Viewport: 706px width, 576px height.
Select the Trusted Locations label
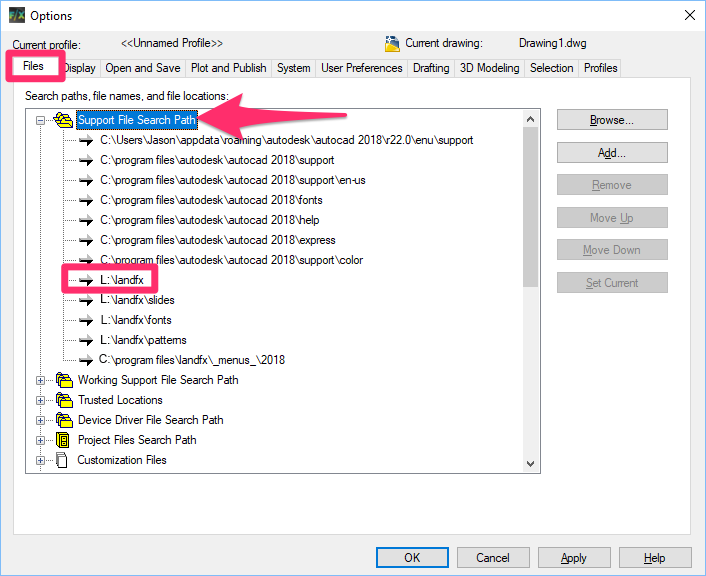click(x=120, y=400)
